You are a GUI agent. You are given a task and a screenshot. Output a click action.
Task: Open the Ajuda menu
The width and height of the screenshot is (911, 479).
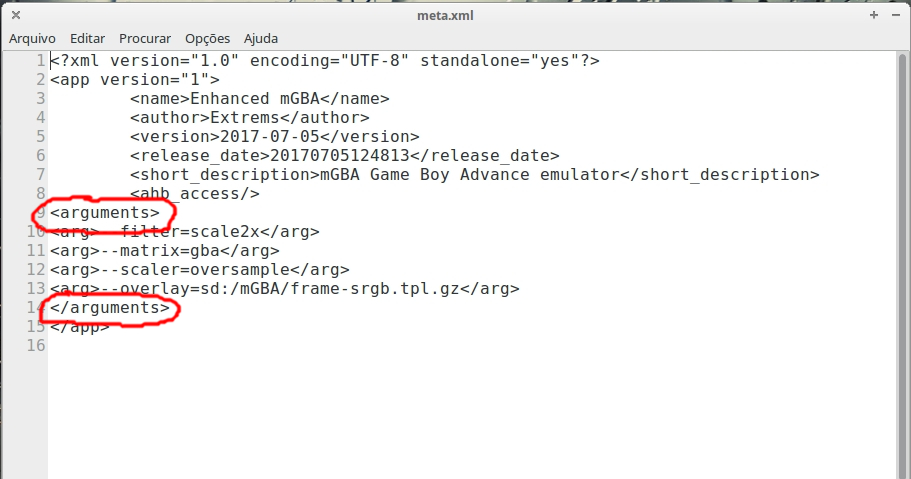tap(261, 38)
